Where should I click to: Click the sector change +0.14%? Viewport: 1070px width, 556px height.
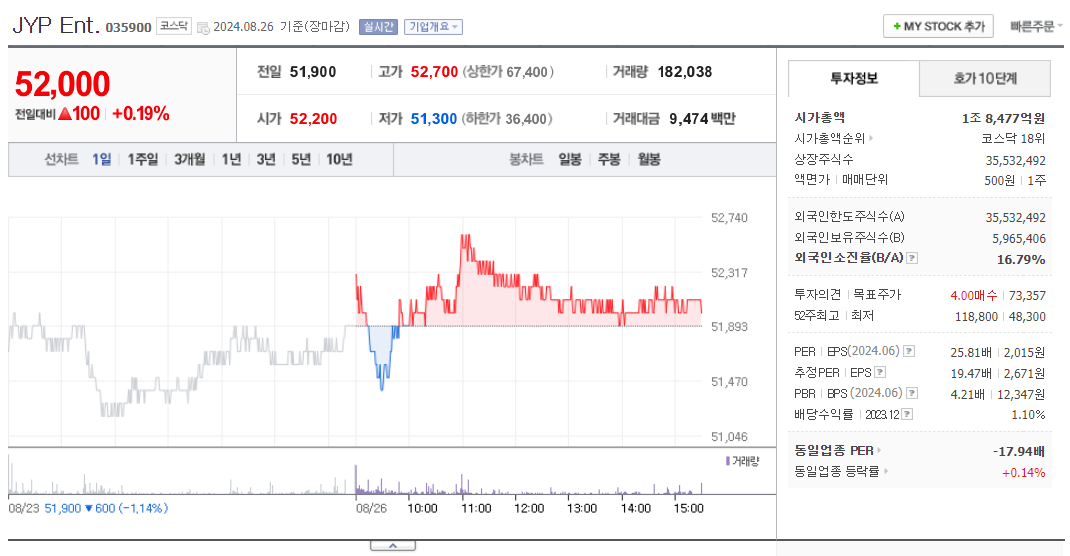(1024, 472)
